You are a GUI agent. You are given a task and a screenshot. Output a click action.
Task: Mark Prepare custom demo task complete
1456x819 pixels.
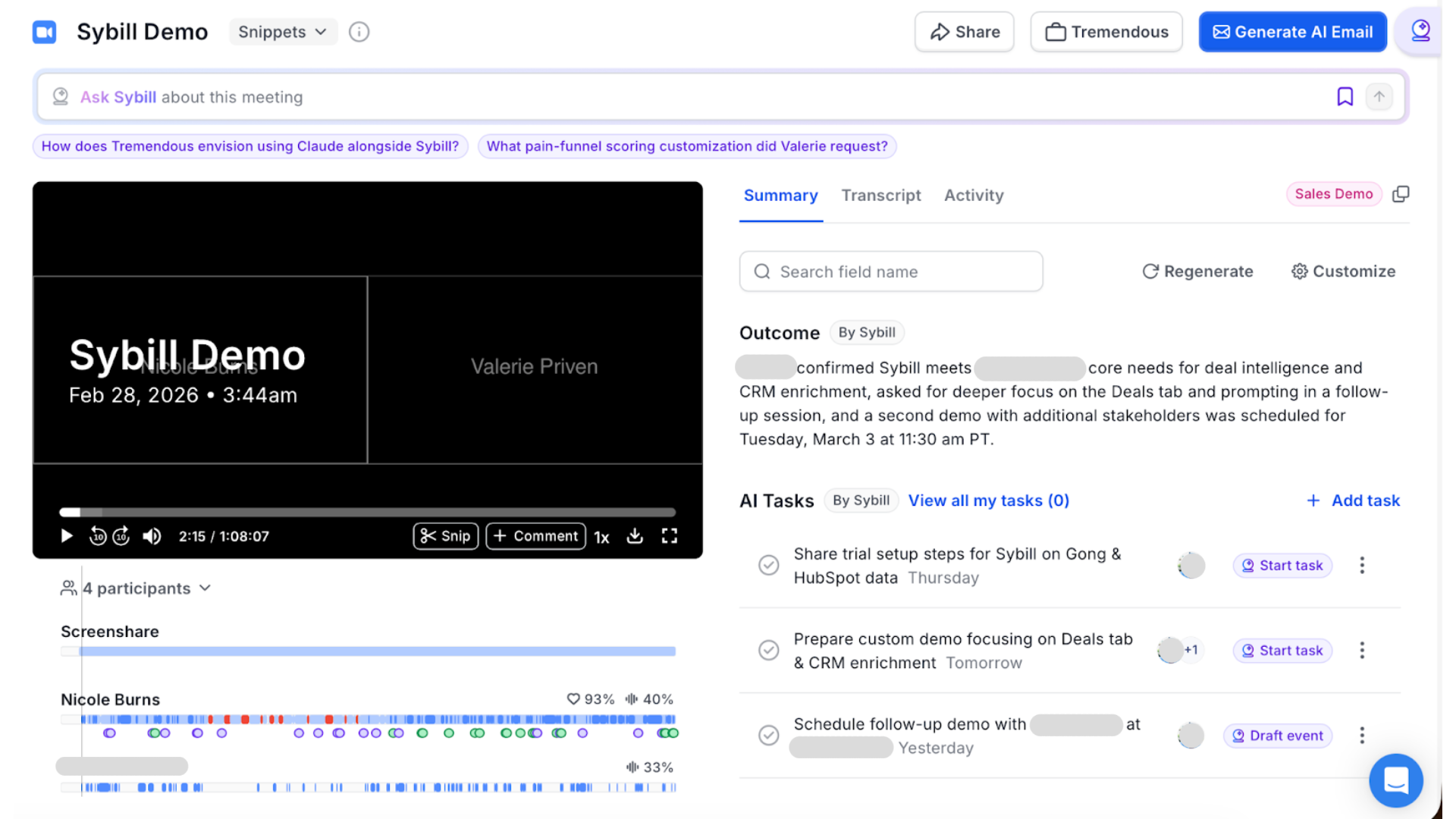tap(768, 651)
